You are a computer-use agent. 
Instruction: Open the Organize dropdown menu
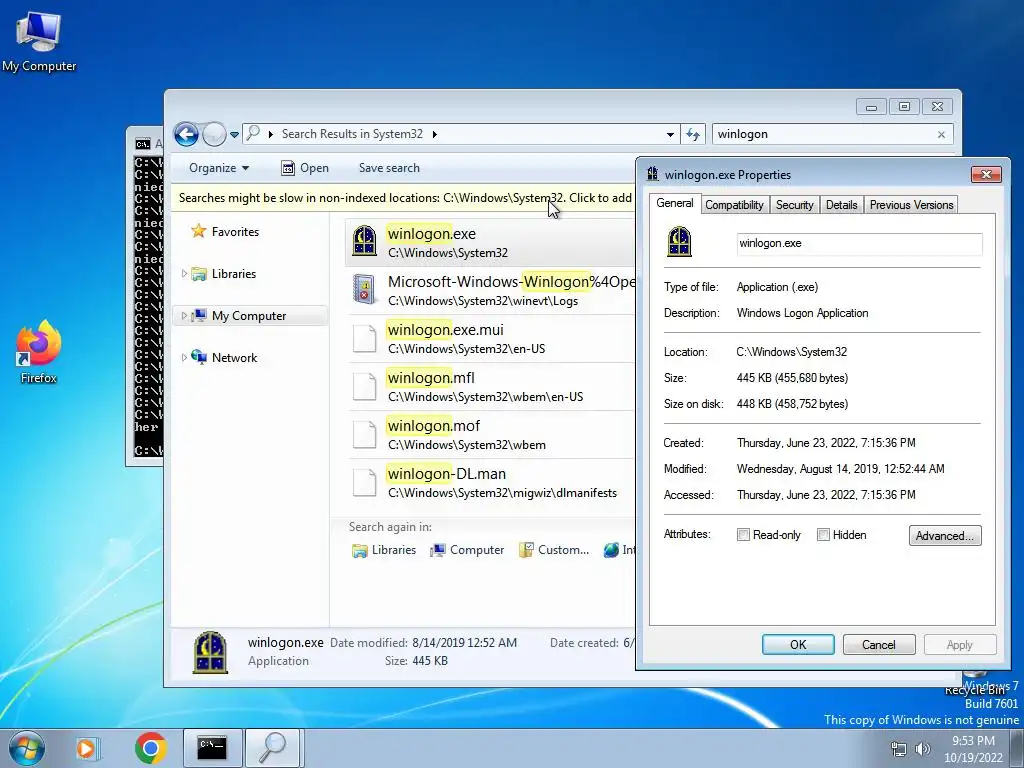pos(219,168)
